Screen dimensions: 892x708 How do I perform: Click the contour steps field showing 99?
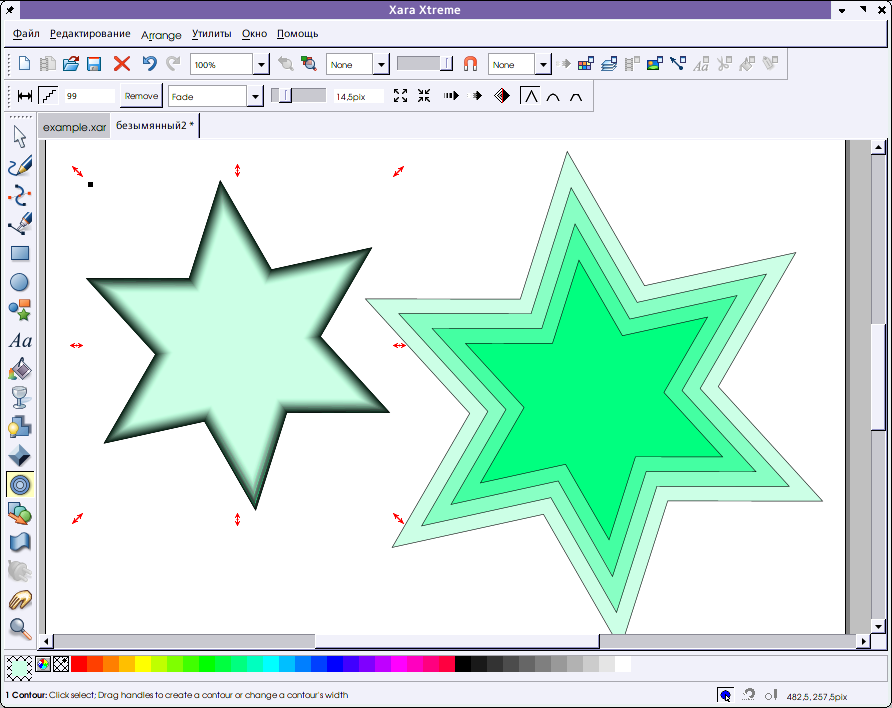[x=88, y=97]
